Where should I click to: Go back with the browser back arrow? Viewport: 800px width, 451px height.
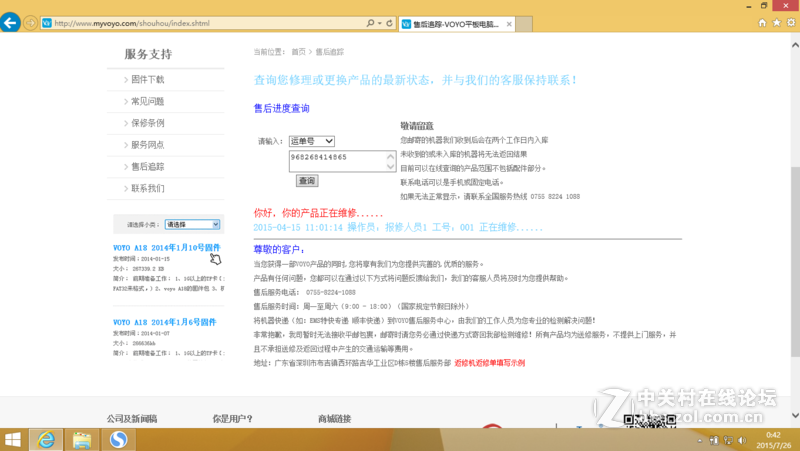pyautogui.click(x=10, y=23)
